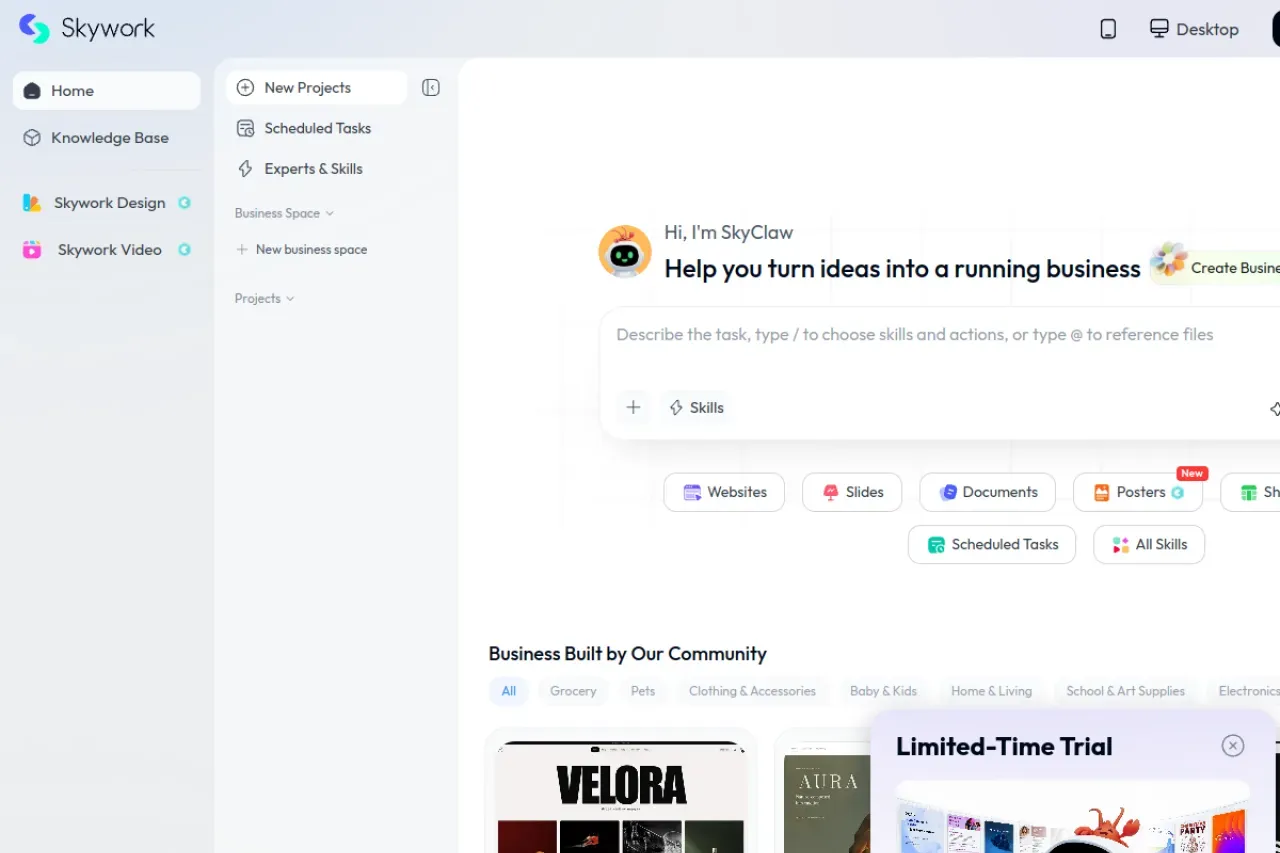Collapse the Business Space section
1280x853 pixels.
284,213
